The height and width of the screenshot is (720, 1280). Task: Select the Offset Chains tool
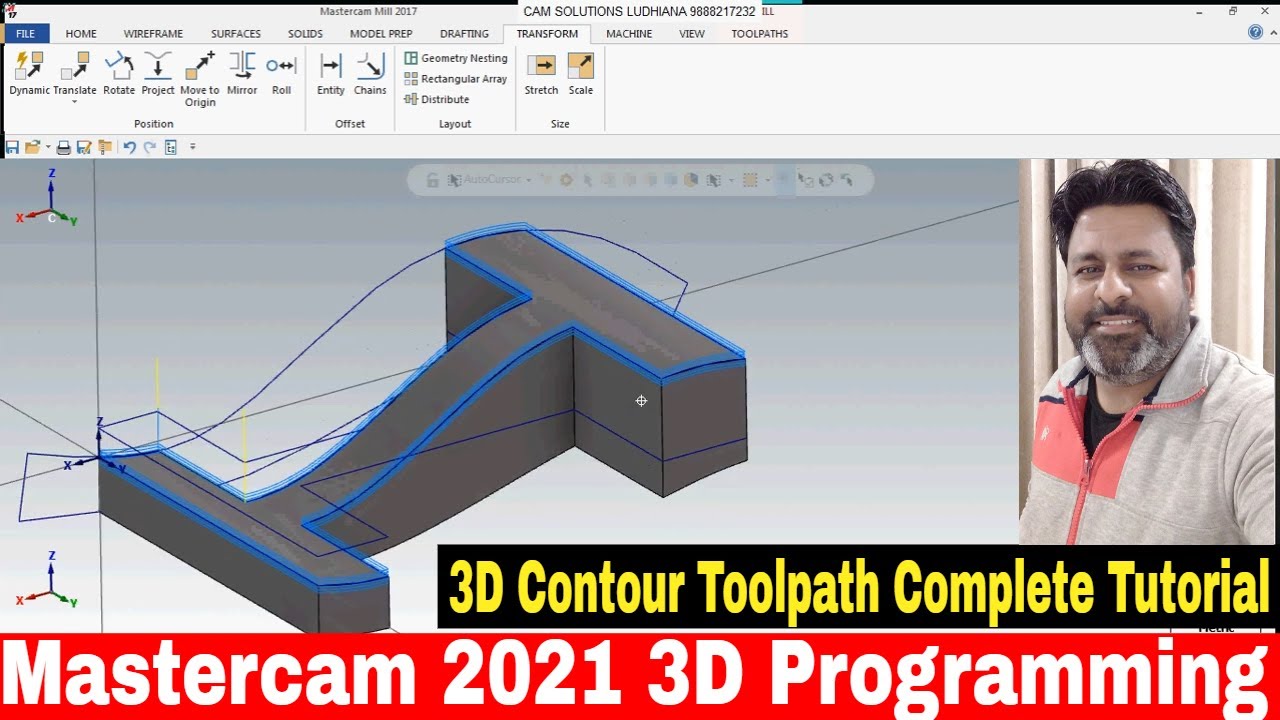coord(370,75)
